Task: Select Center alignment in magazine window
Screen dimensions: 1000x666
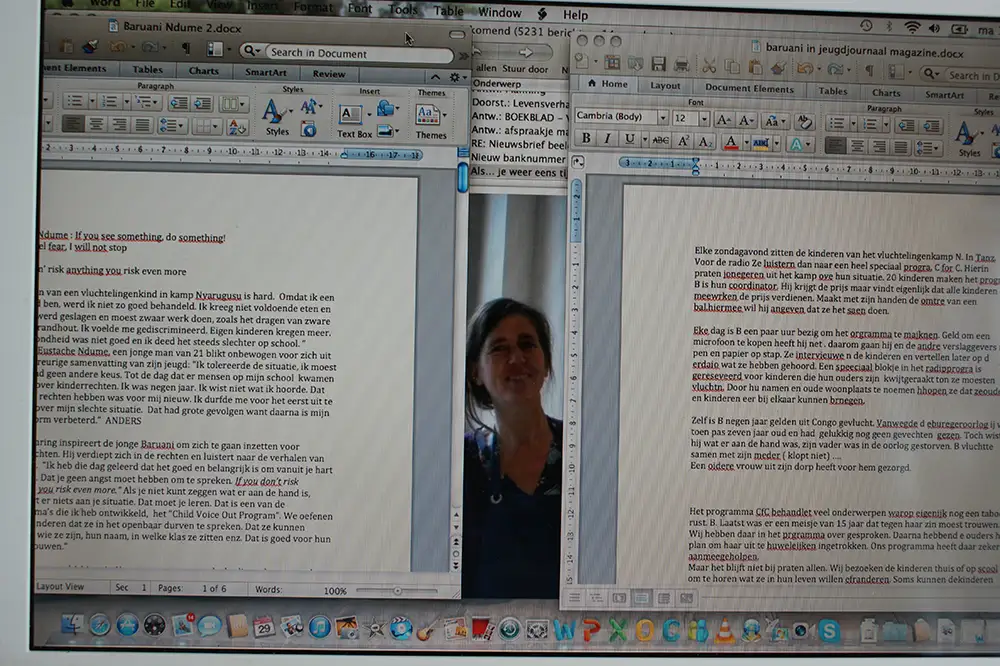Action: click(x=857, y=147)
